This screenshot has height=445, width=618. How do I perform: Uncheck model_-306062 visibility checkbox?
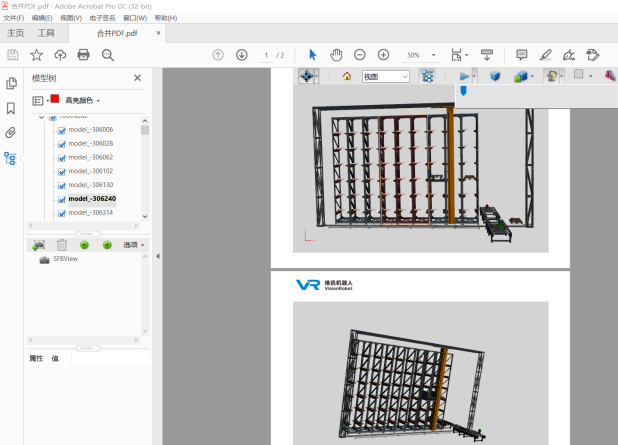[61, 158]
